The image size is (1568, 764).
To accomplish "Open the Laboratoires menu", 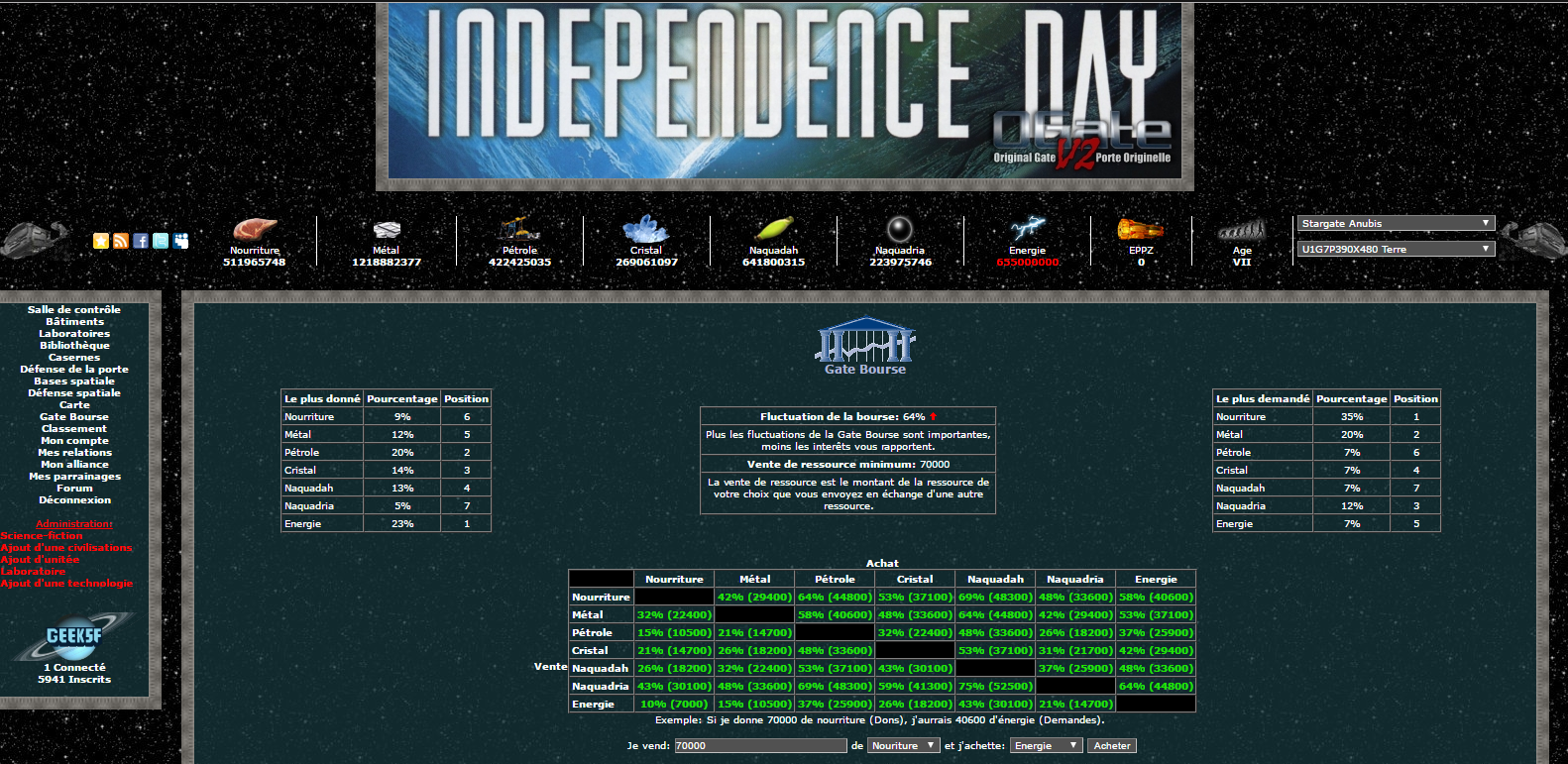I will coord(74,333).
